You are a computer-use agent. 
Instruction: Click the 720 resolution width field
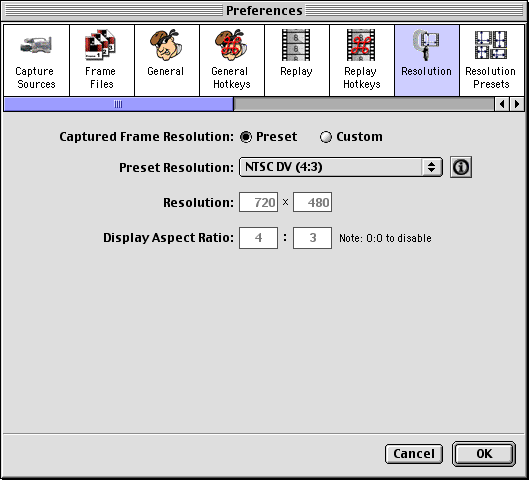(258, 202)
